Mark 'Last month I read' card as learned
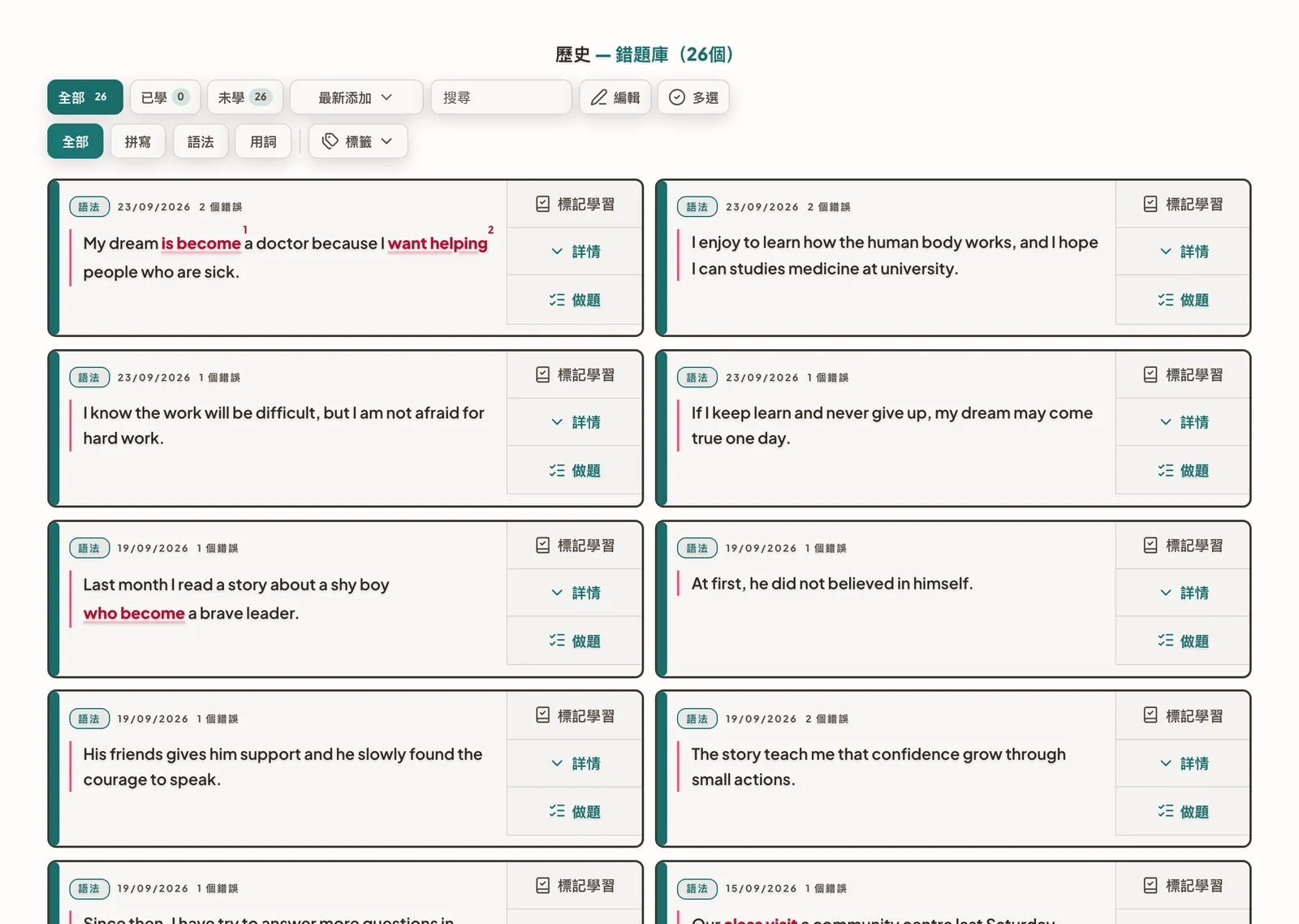Viewport: 1299px width, 924px height. pos(575,545)
